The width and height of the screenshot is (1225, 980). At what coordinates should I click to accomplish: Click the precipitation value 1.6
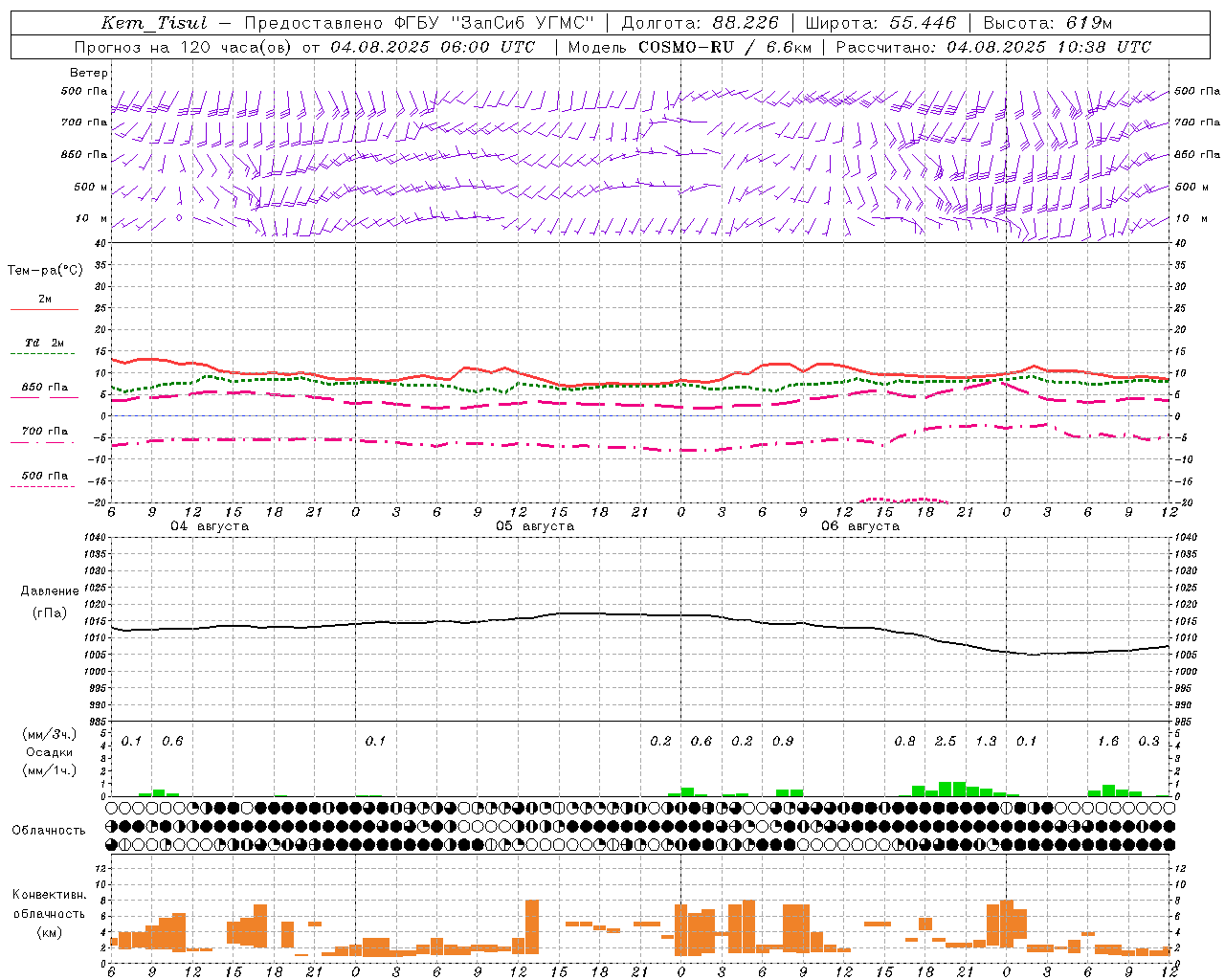pos(1108,742)
